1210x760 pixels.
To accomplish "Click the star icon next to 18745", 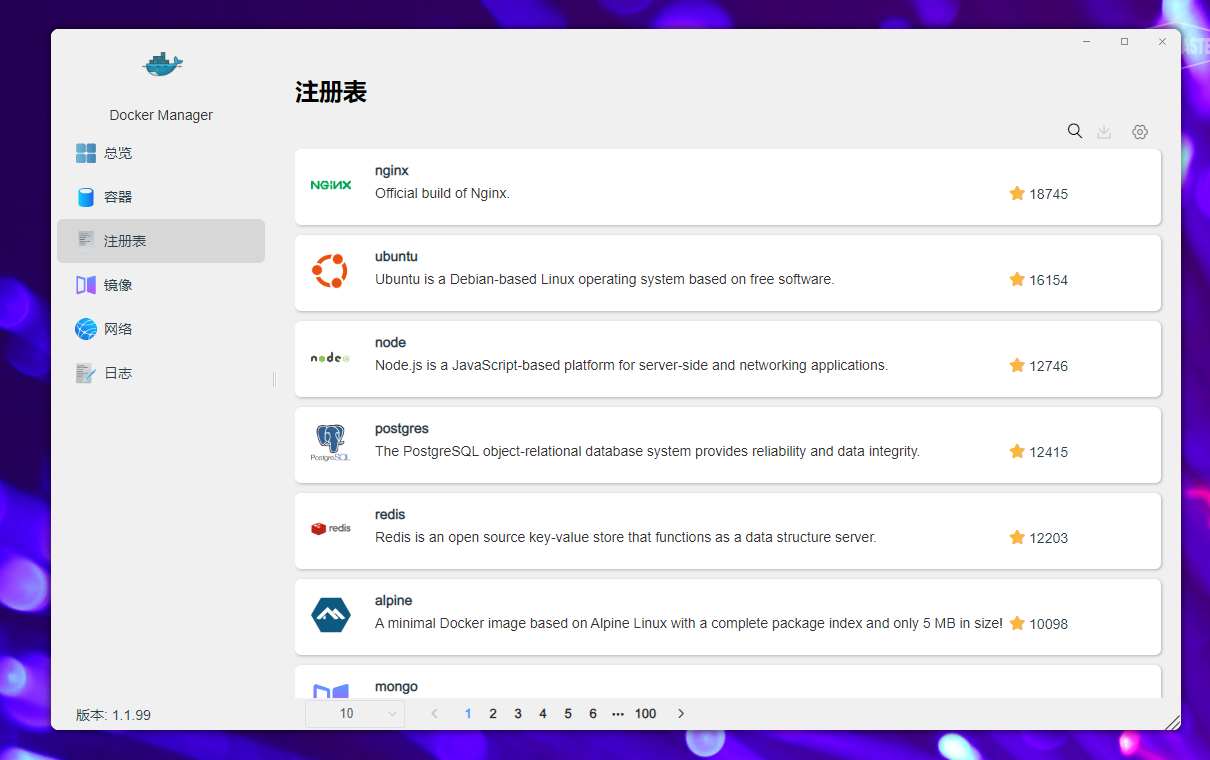I will click(1017, 193).
